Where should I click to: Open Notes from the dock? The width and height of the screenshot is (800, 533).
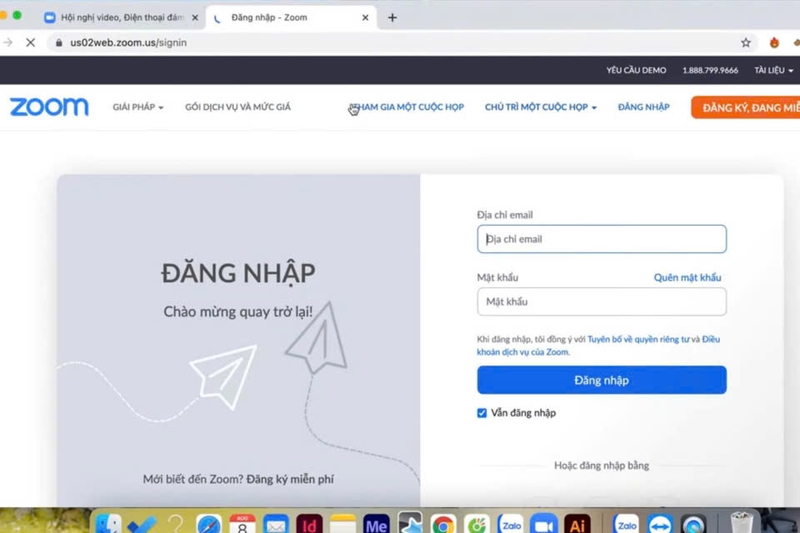[x=342, y=524]
